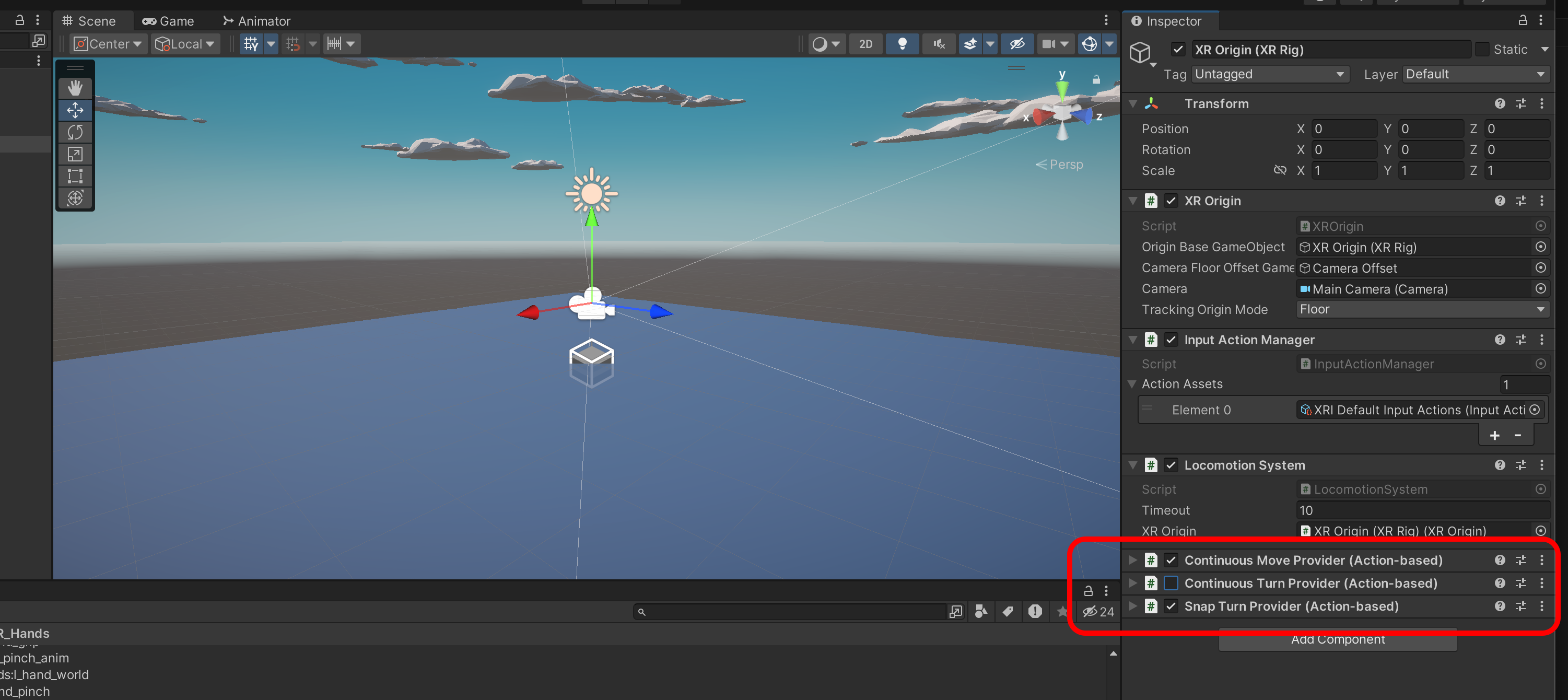1568x700 pixels.
Task: Select the Rotate tool
Action: coord(75,132)
